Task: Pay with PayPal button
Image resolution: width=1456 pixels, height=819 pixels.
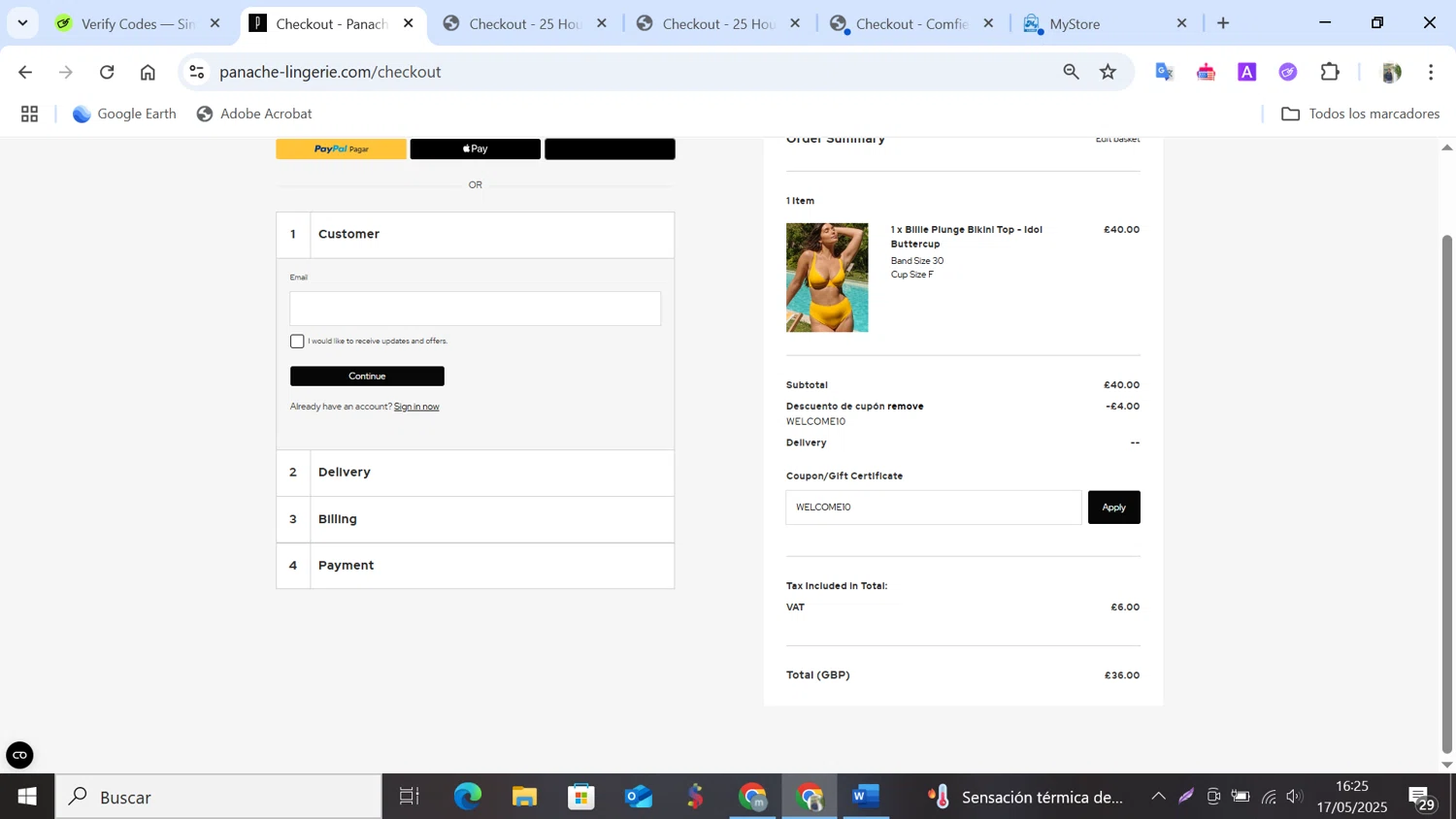Action: (x=341, y=148)
